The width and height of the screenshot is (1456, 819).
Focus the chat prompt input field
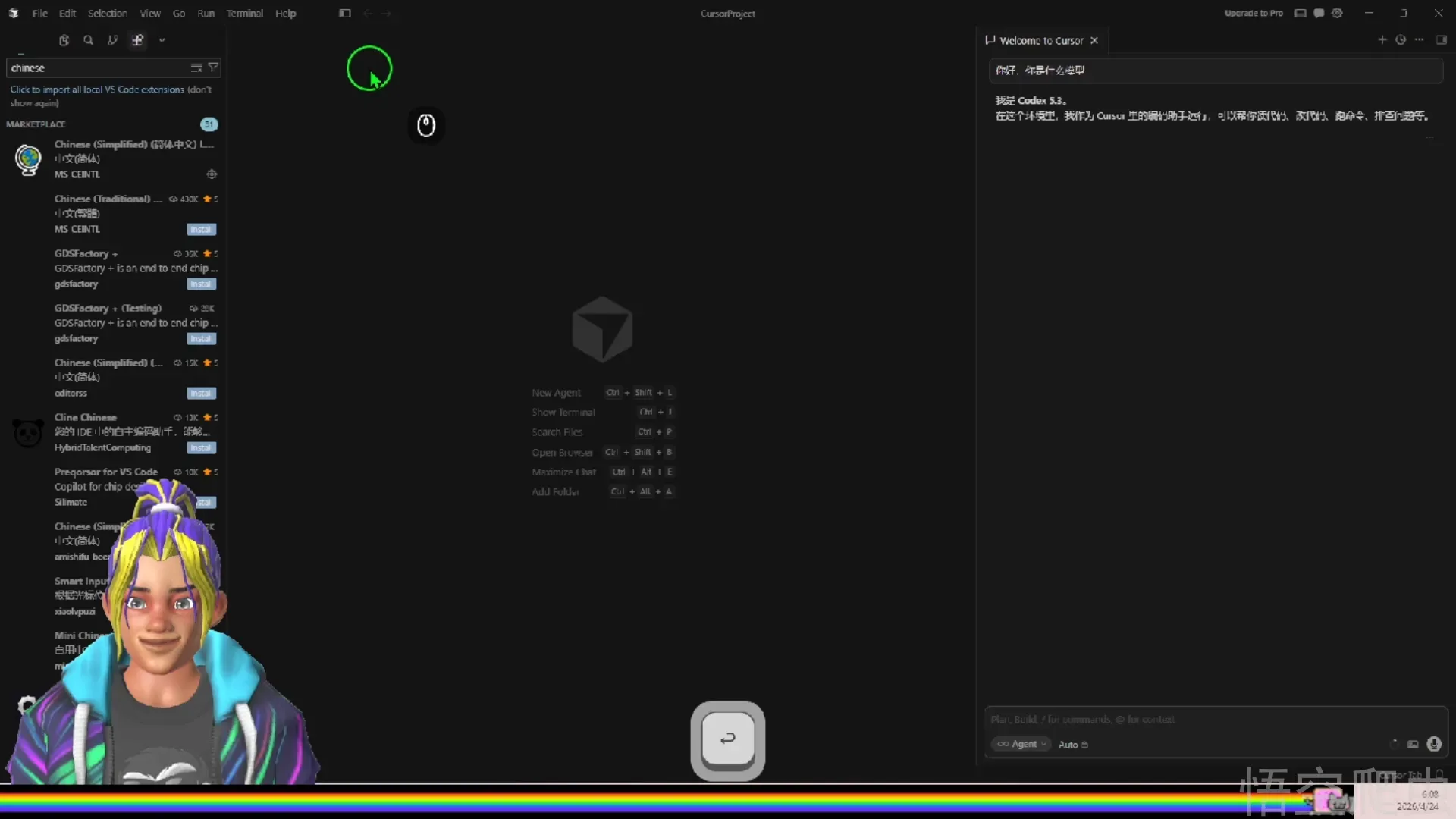(1213, 719)
